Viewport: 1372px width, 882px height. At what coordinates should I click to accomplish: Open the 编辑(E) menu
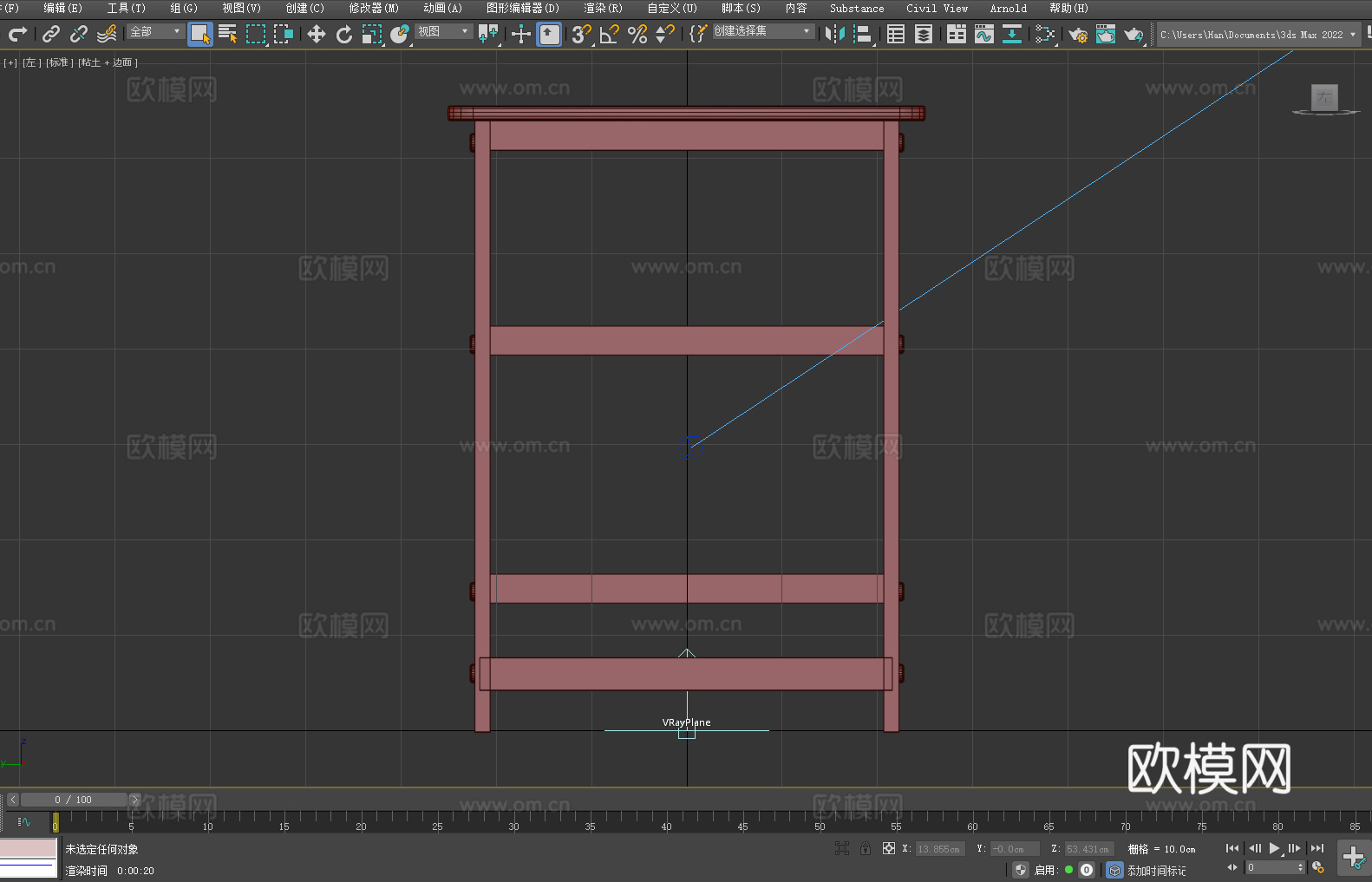62,8
